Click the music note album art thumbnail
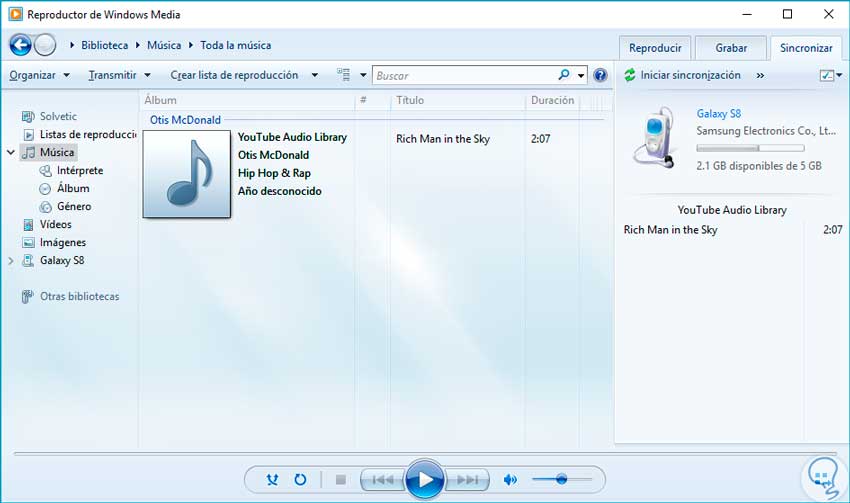 point(186,173)
